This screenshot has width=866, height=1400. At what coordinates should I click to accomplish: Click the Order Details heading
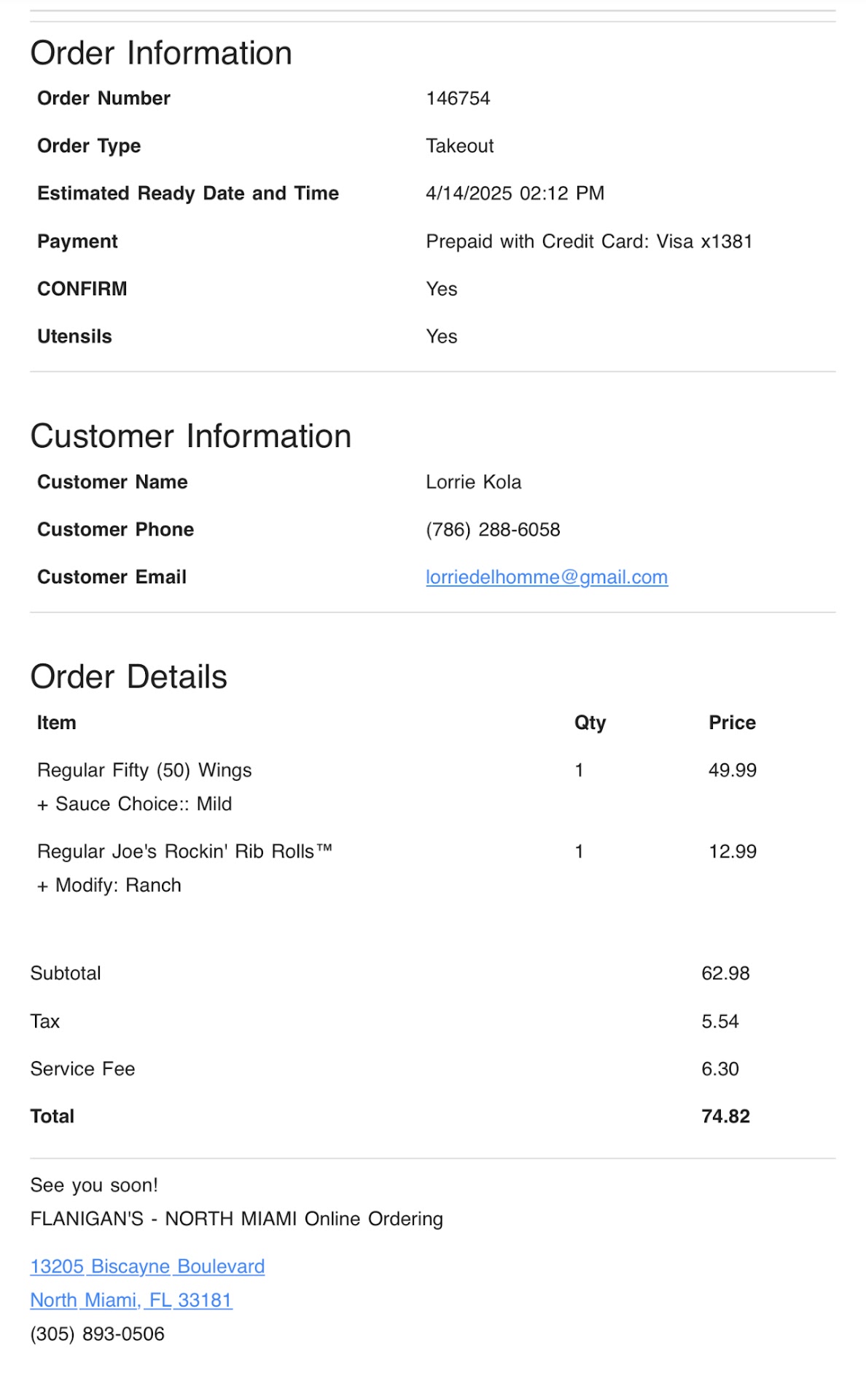click(x=129, y=677)
